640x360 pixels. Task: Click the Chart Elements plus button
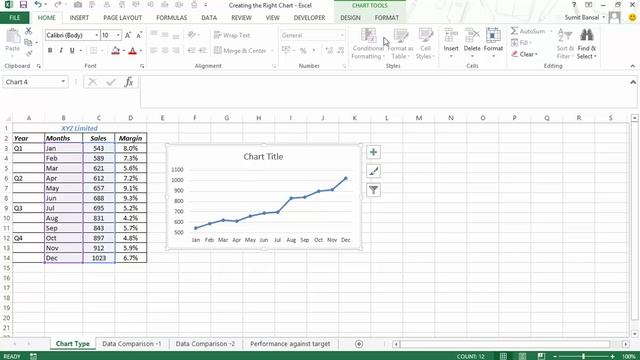[373, 152]
